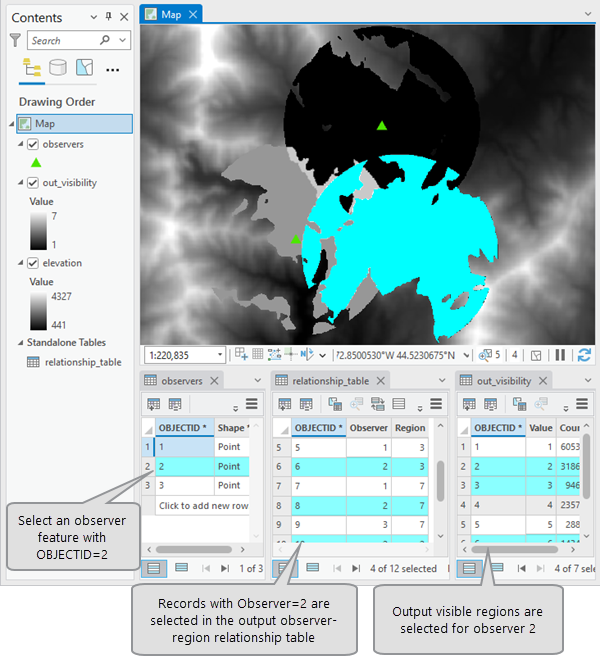Select the List By Drawing Order icon
600x659 pixels.
32,68
